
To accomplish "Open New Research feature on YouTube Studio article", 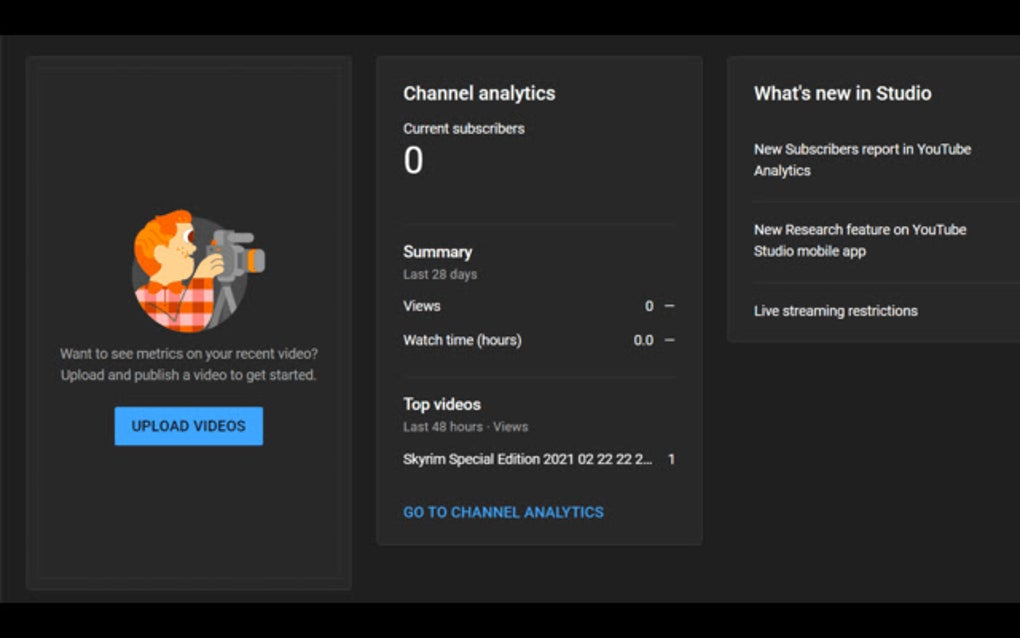I will click(x=860, y=240).
